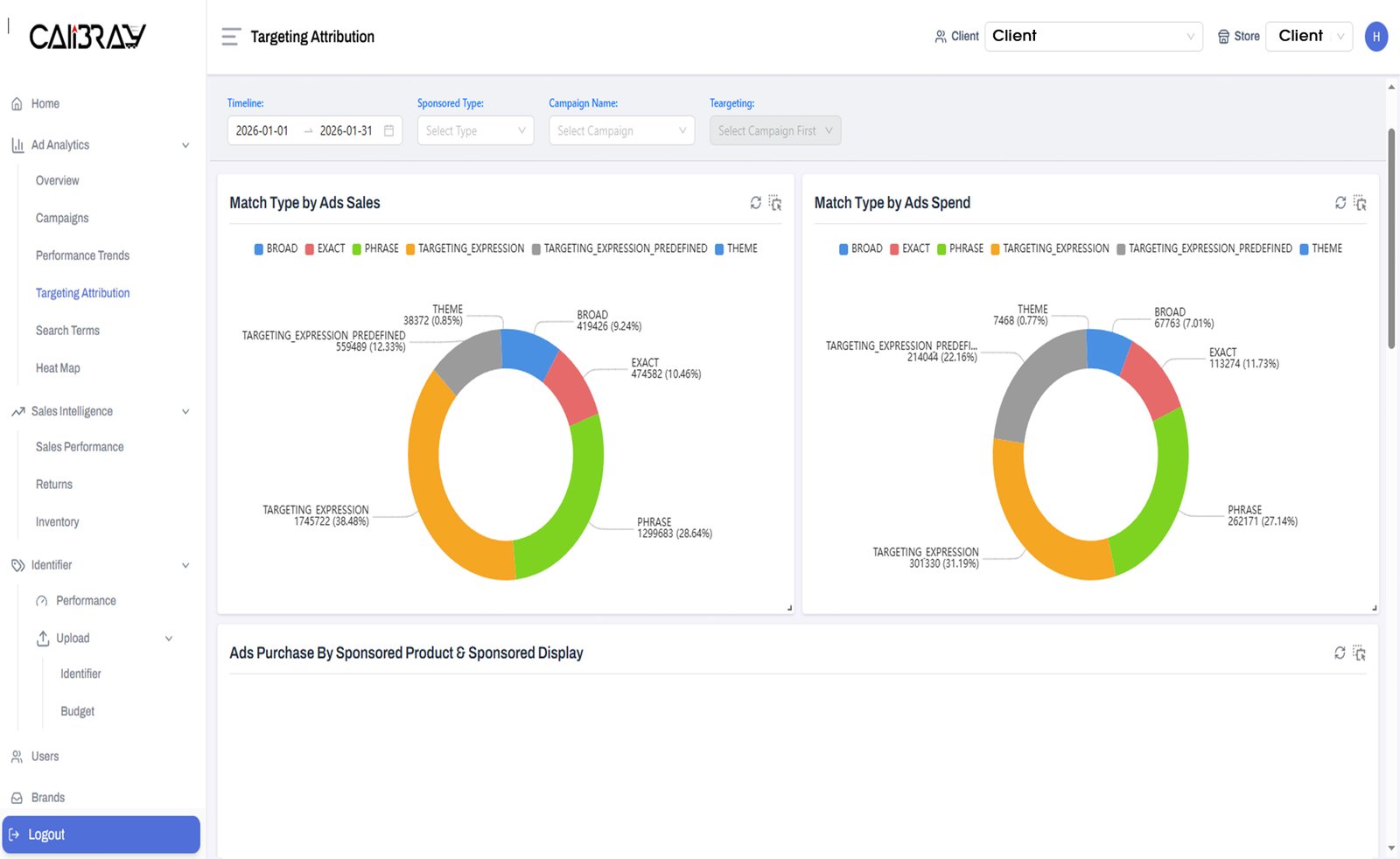
Task: Open the Sponsored Type dropdown
Action: pyautogui.click(x=475, y=131)
